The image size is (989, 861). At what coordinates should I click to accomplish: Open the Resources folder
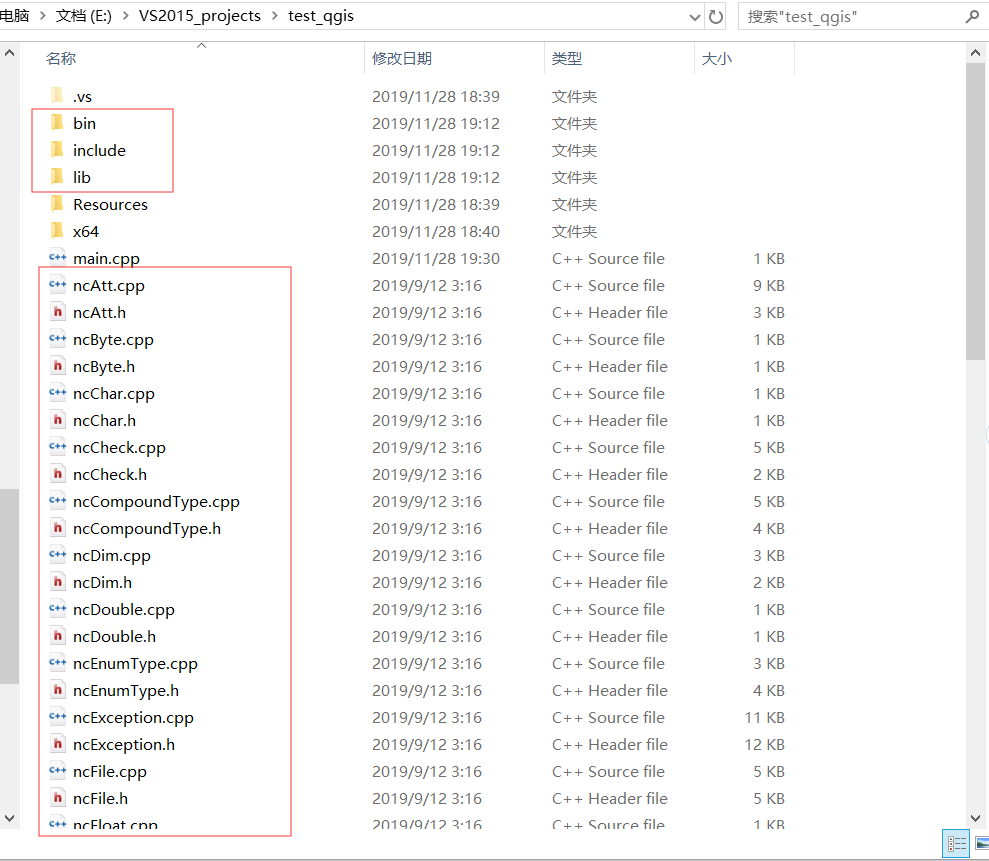pos(110,204)
